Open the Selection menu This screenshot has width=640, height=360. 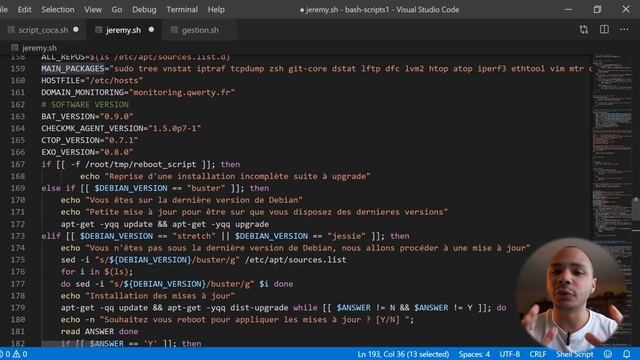click(58, 9)
